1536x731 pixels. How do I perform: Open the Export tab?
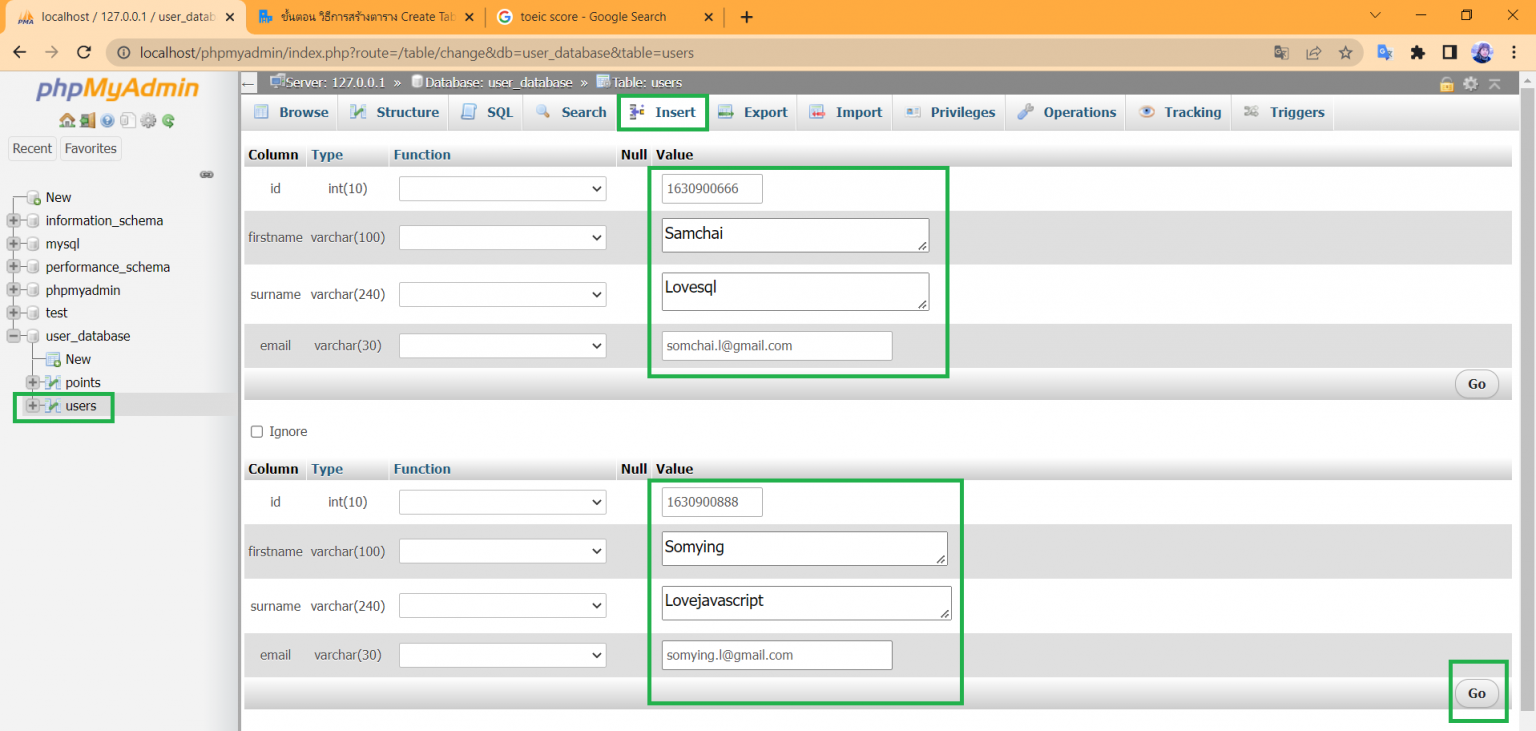[x=753, y=113]
